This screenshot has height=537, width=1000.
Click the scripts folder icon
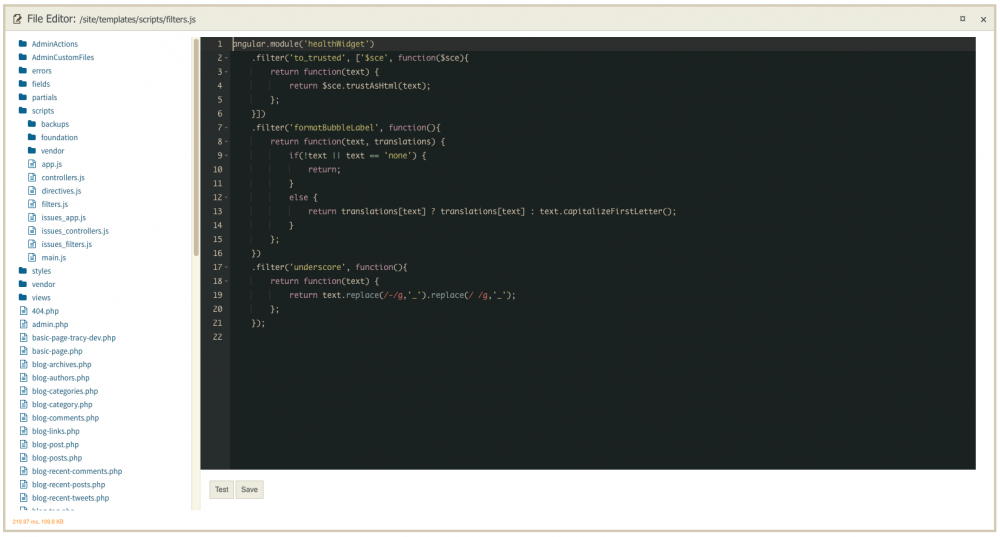[22, 111]
